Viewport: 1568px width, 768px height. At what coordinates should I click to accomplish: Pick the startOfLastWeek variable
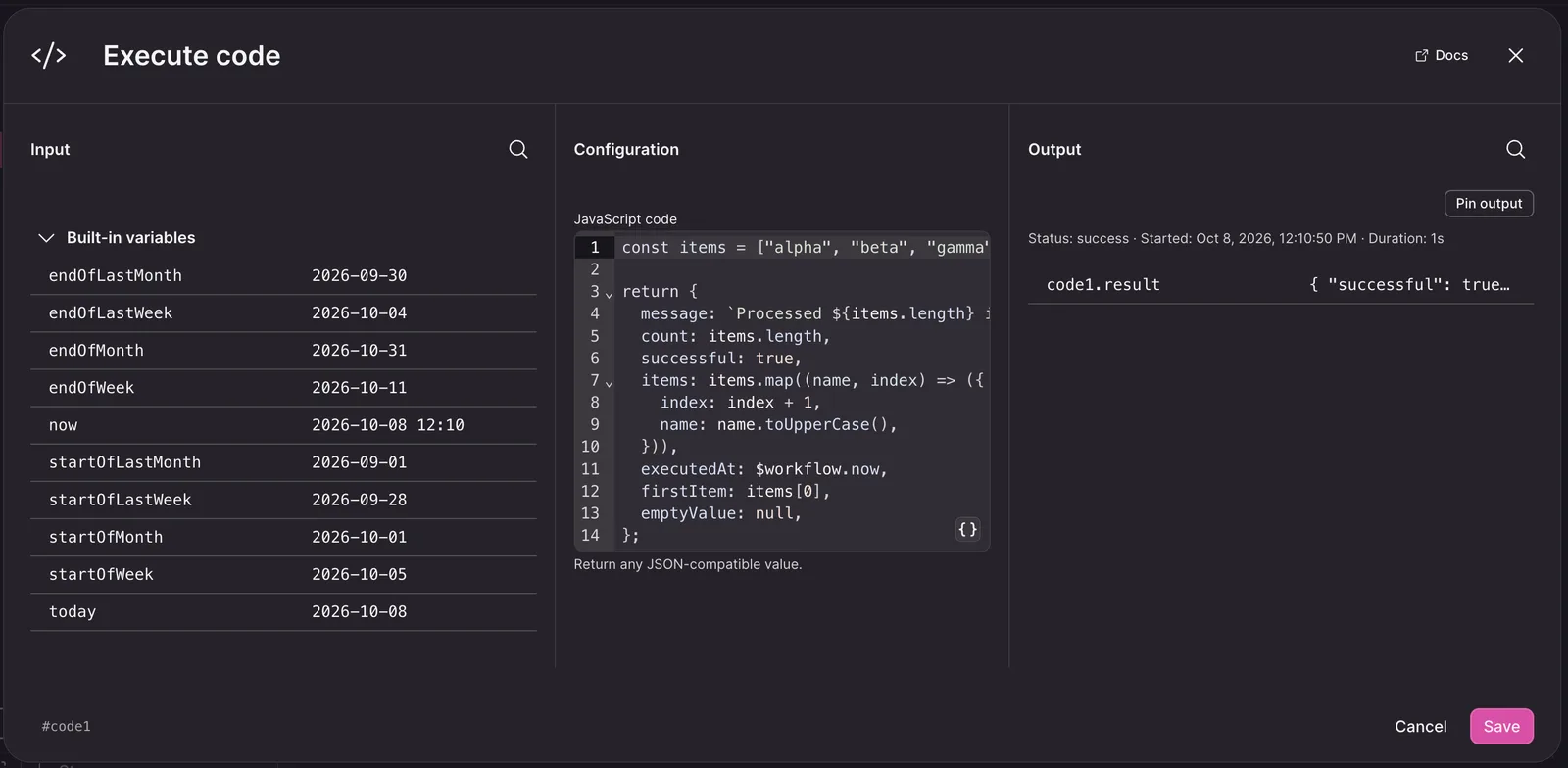[x=283, y=500]
